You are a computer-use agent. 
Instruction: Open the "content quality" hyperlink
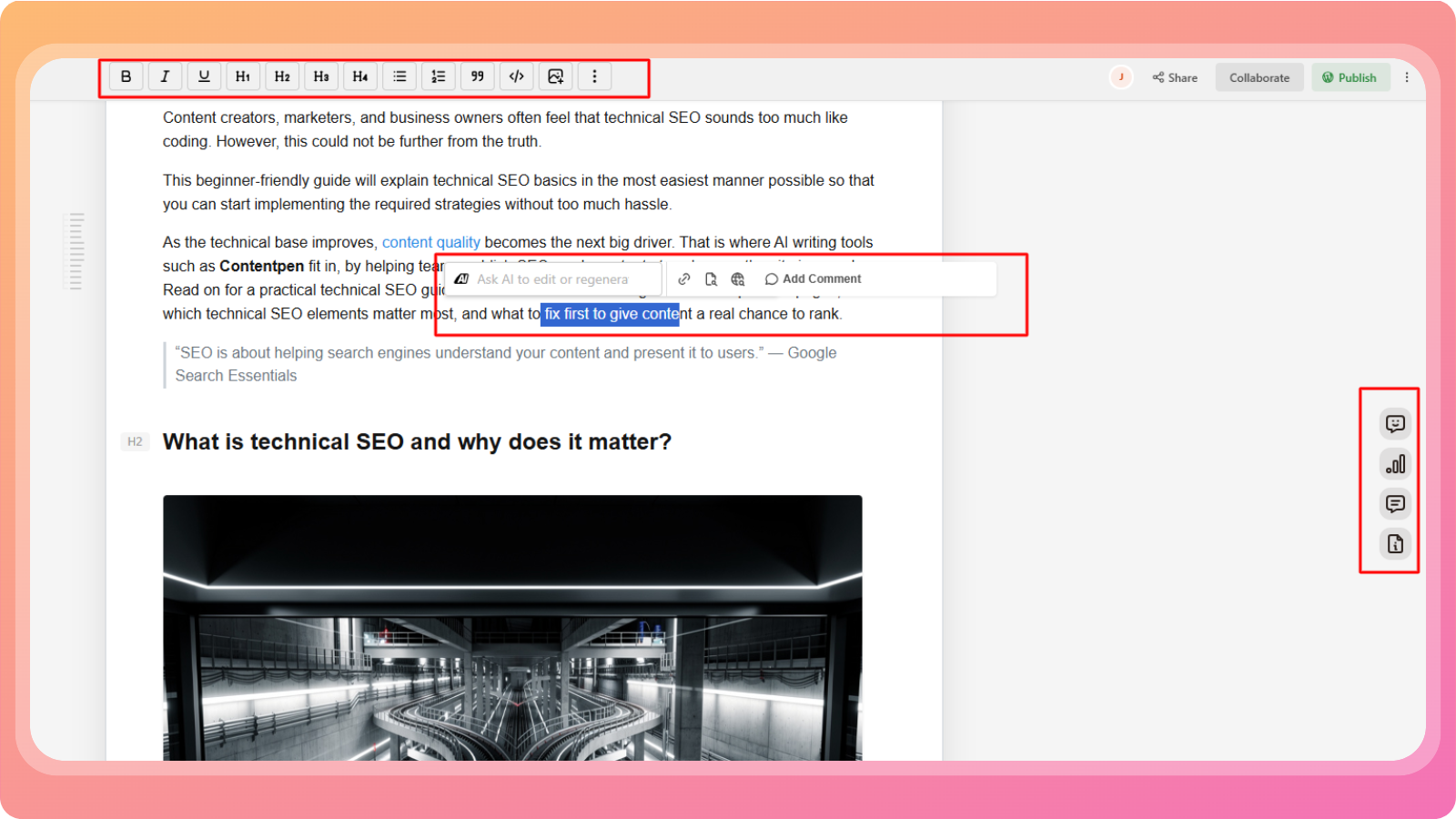pos(430,242)
